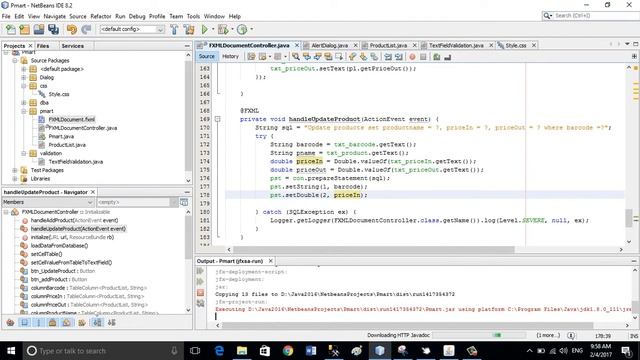Expand the Libraries tree node
The width and height of the screenshot is (640, 360).
tap(15, 179)
